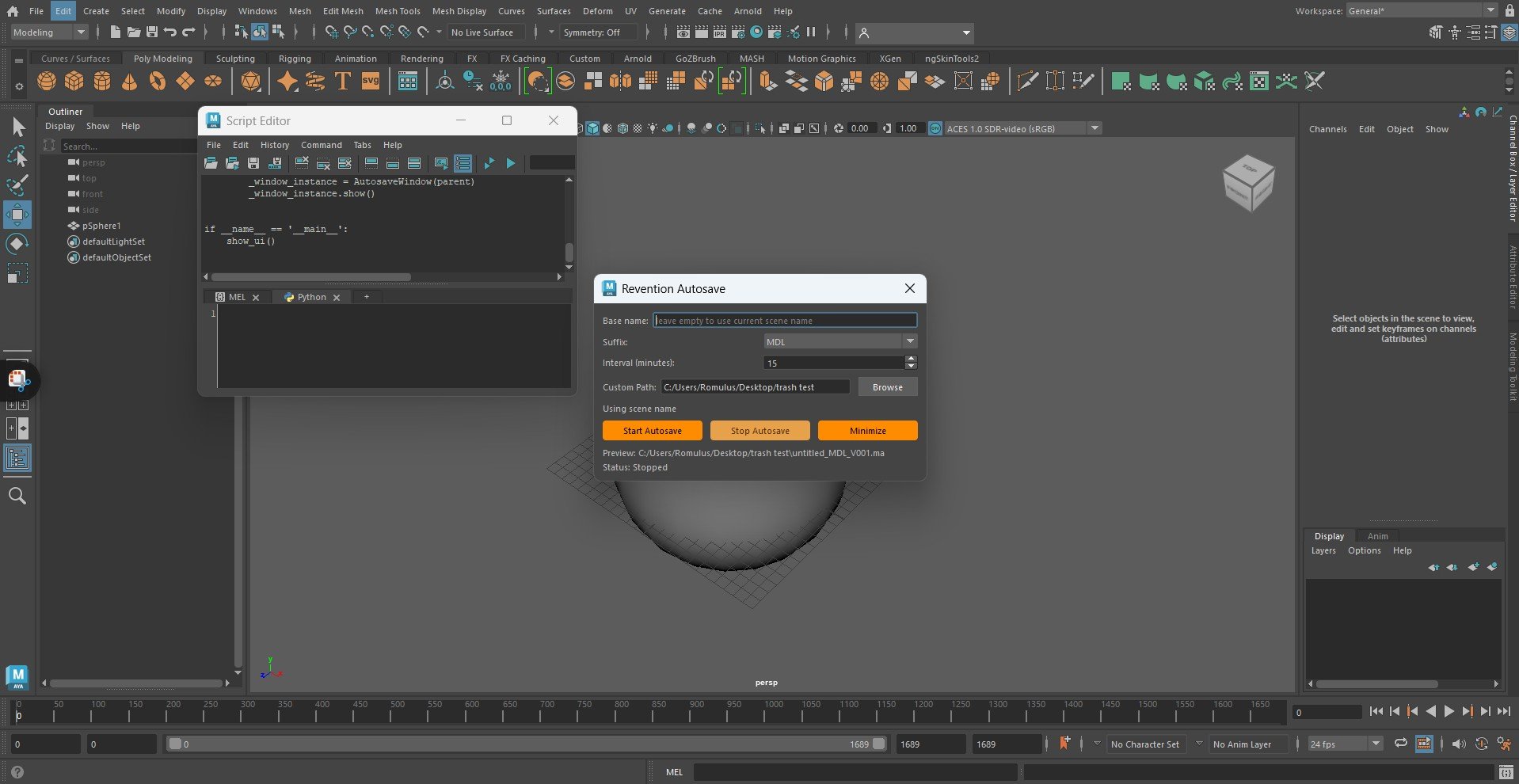Click the polygon cube shelf icon
Screen dimensions: 1519x784
pos(74,82)
